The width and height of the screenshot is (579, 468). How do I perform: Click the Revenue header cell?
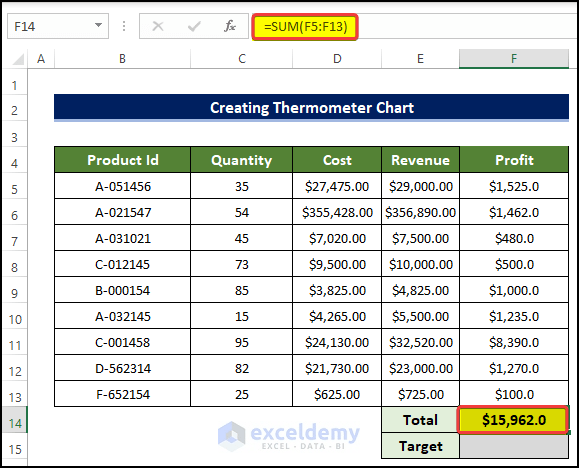tap(420, 160)
